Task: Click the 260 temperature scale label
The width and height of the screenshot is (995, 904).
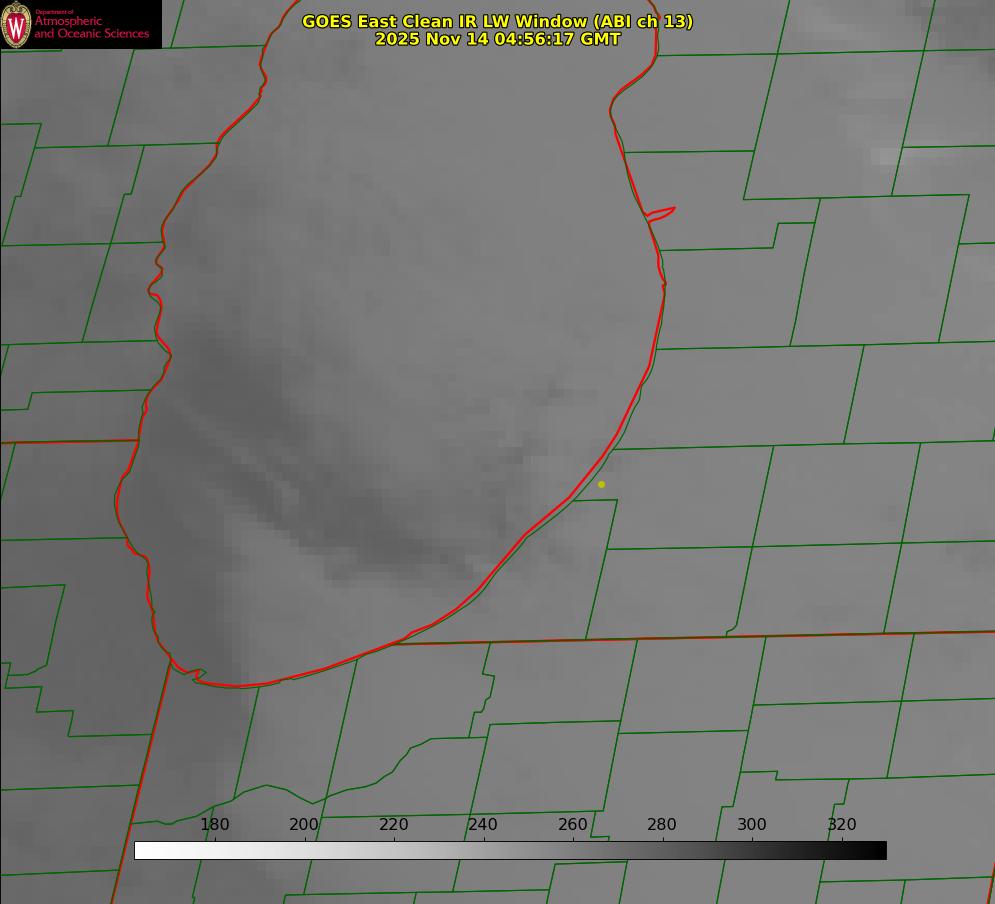Action: tap(573, 825)
